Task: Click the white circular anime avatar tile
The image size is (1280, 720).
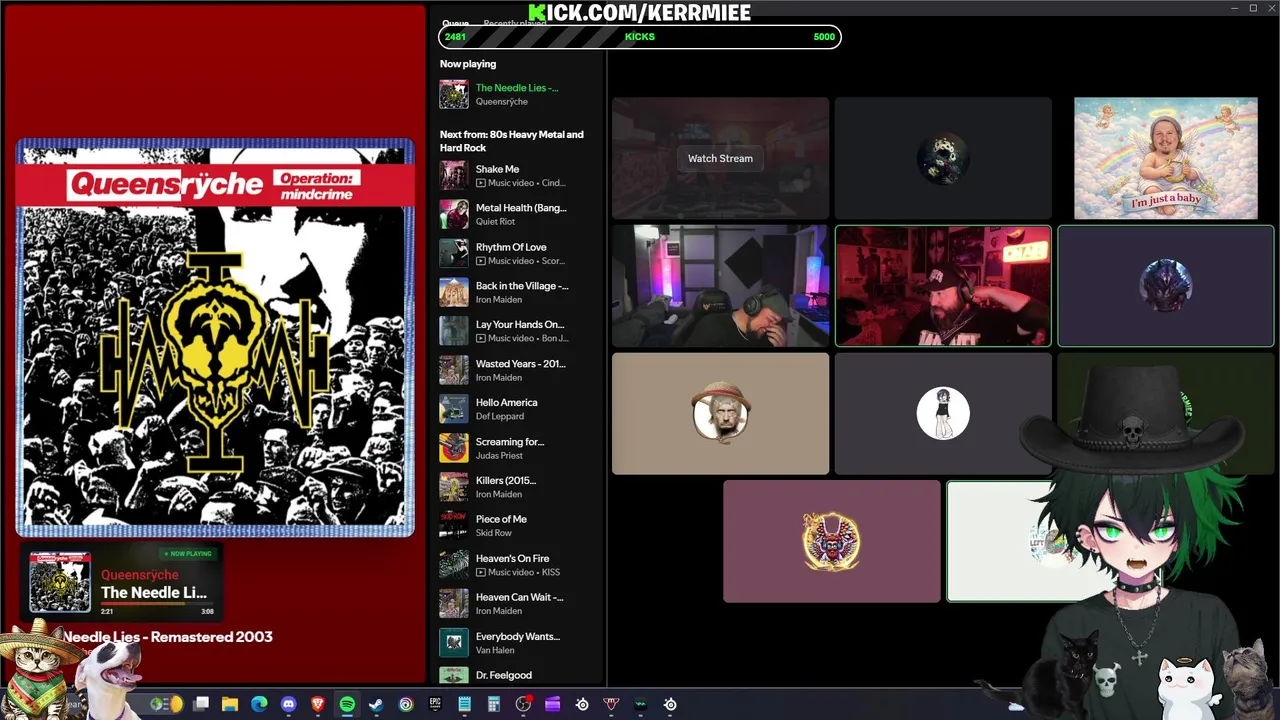Action: 943,413
